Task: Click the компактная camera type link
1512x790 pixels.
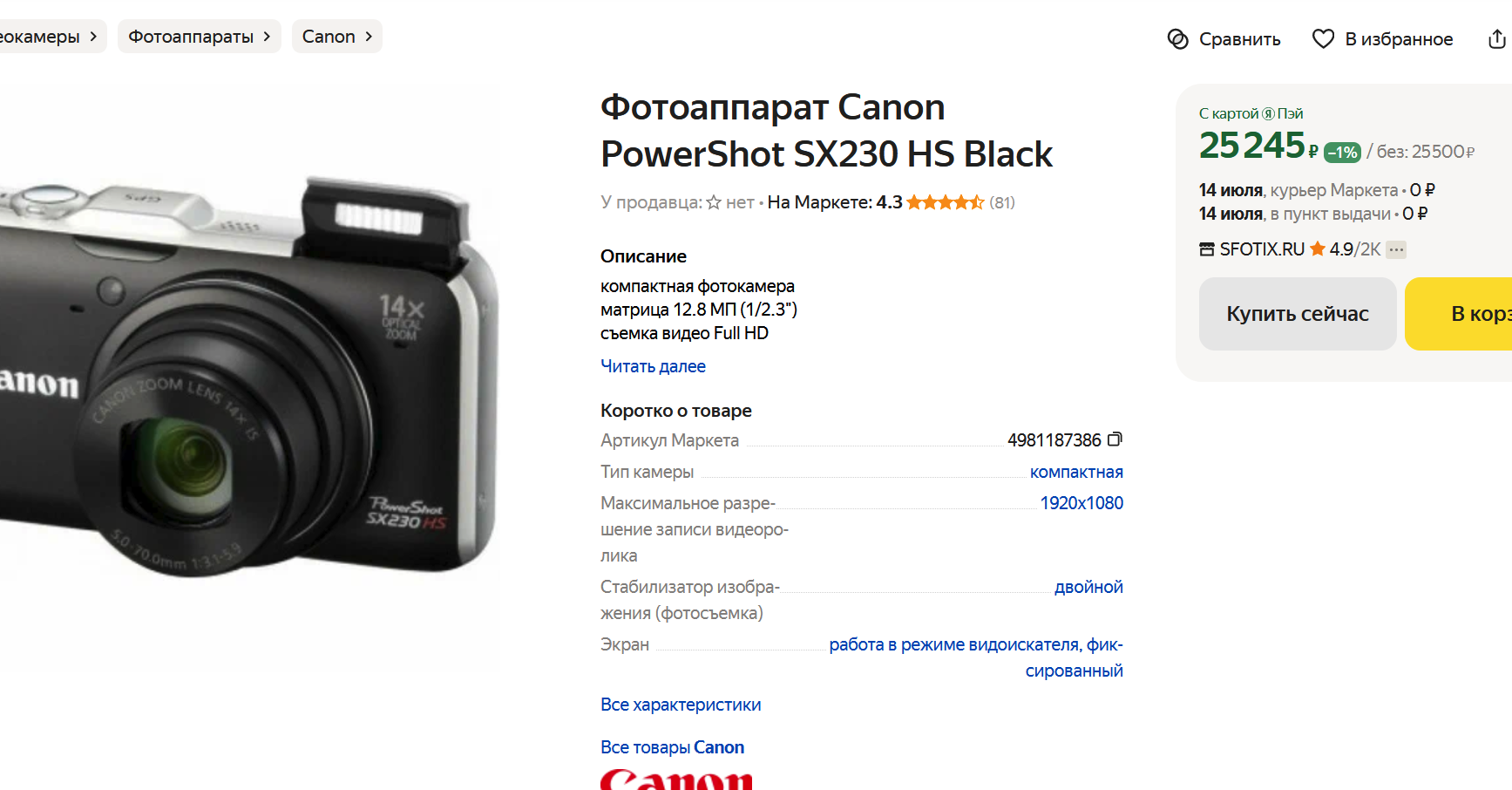Action: click(x=1076, y=472)
